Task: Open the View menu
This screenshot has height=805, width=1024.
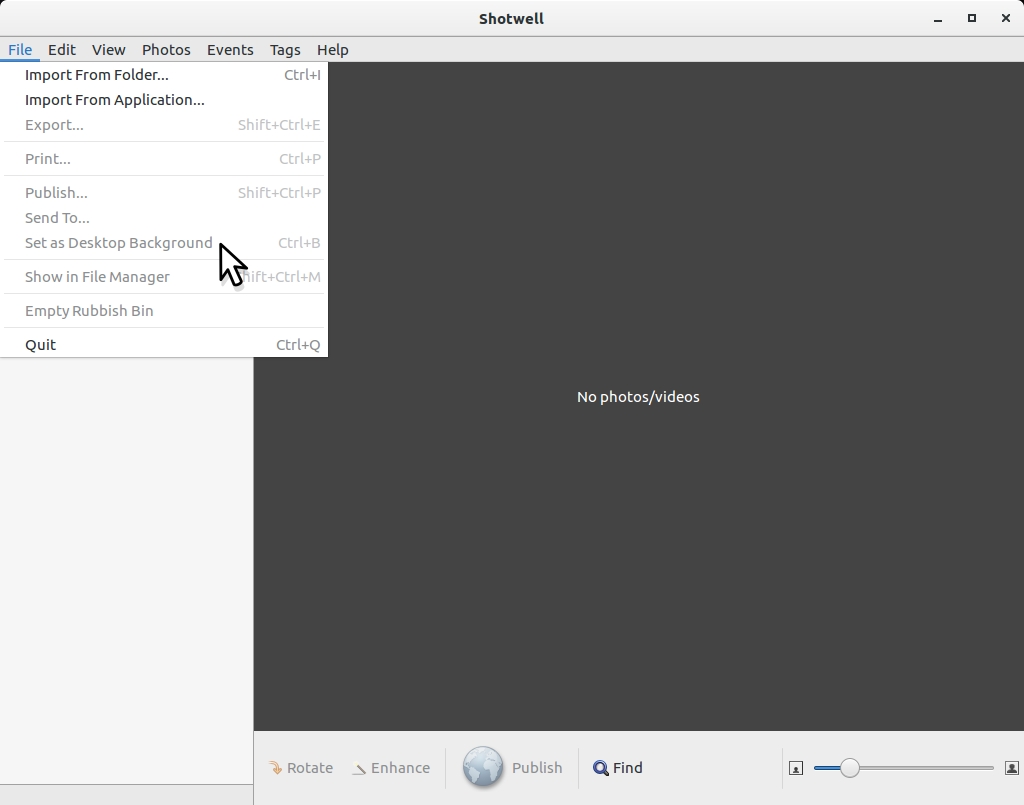Action: (109, 50)
